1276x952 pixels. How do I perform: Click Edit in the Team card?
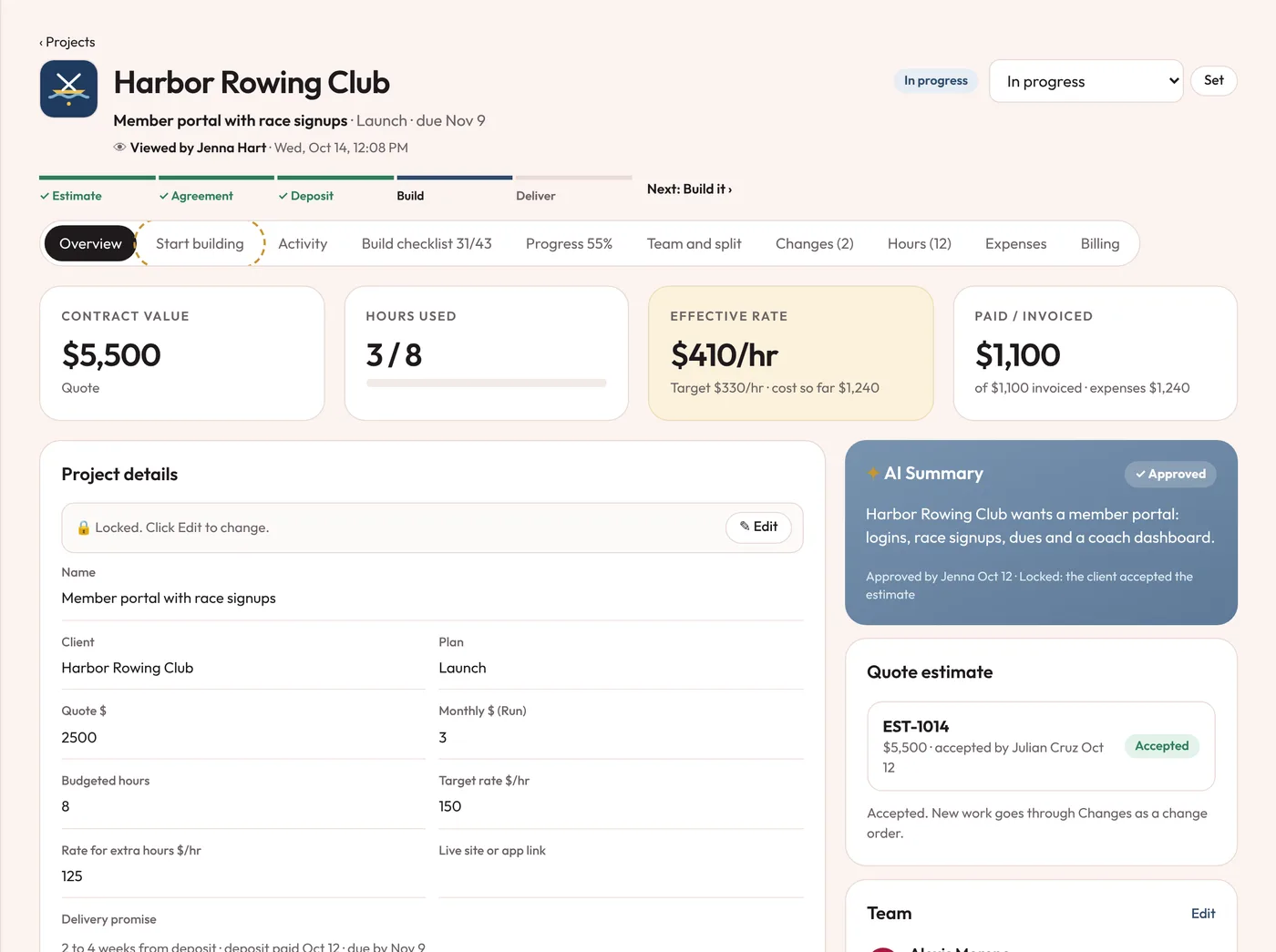click(x=1203, y=914)
